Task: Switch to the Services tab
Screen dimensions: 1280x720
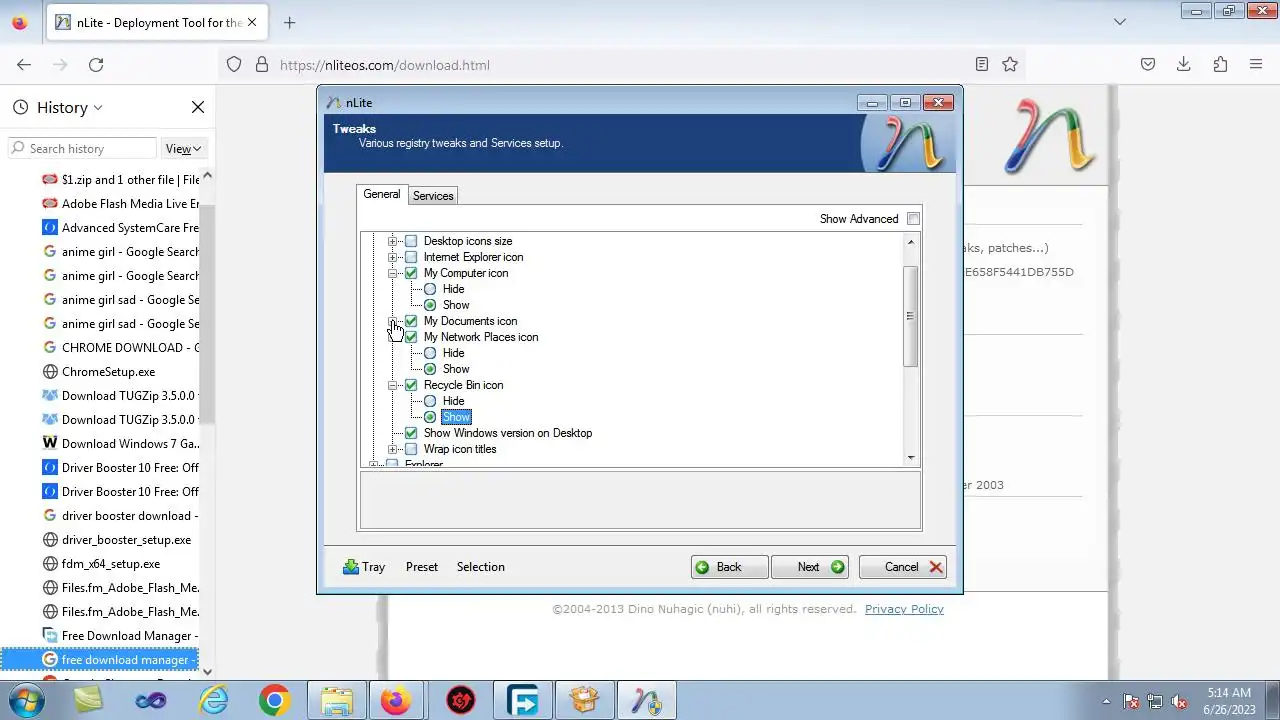Action: point(433,196)
